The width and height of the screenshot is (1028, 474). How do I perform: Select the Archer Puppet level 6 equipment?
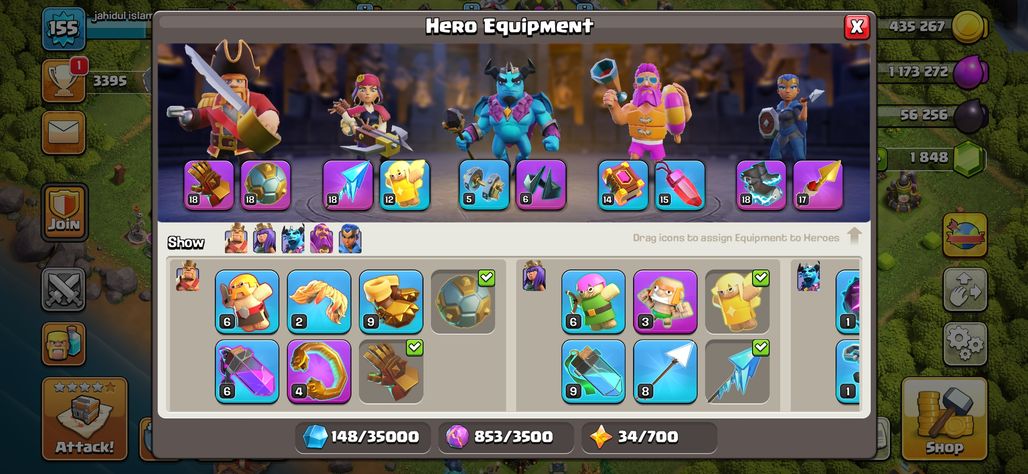pyautogui.click(x=593, y=302)
